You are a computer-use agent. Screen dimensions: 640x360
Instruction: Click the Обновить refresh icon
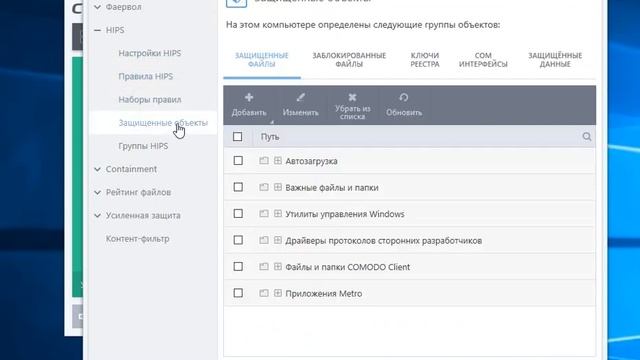pos(404,97)
